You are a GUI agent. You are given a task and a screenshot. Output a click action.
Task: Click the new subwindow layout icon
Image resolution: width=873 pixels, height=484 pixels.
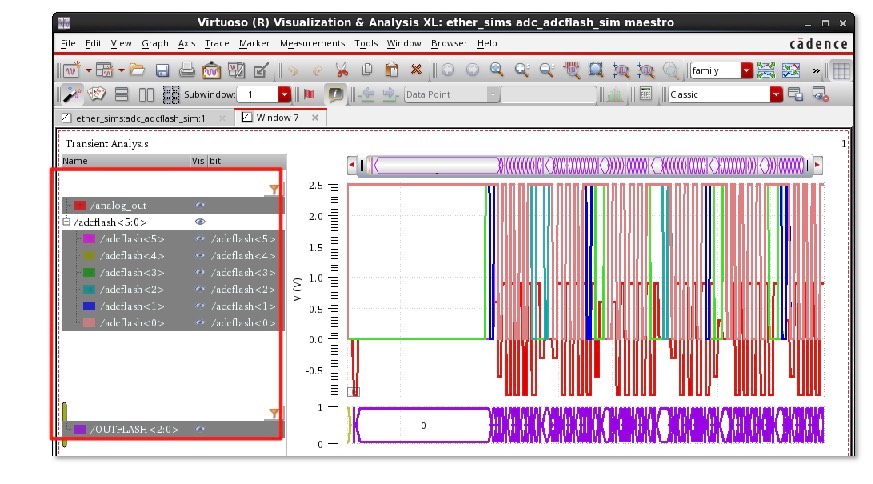(x=104, y=70)
